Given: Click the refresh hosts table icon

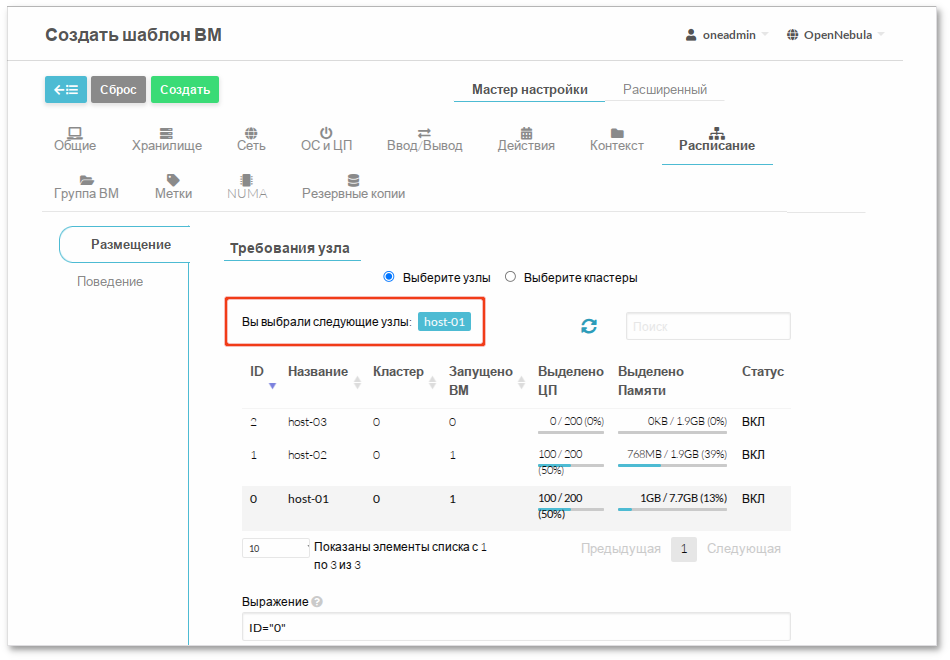Looking at the screenshot, I should click(589, 326).
